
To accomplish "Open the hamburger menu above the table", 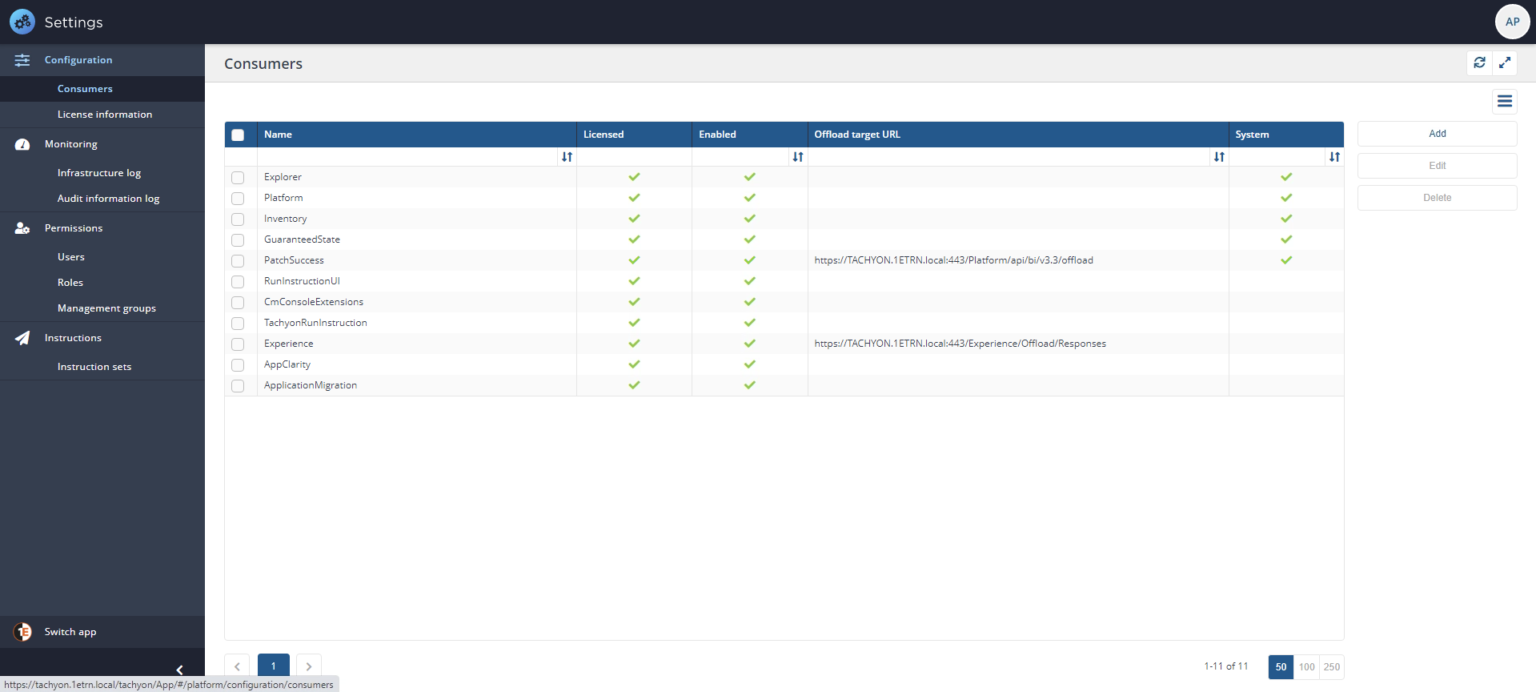I will click(1504, 101).
